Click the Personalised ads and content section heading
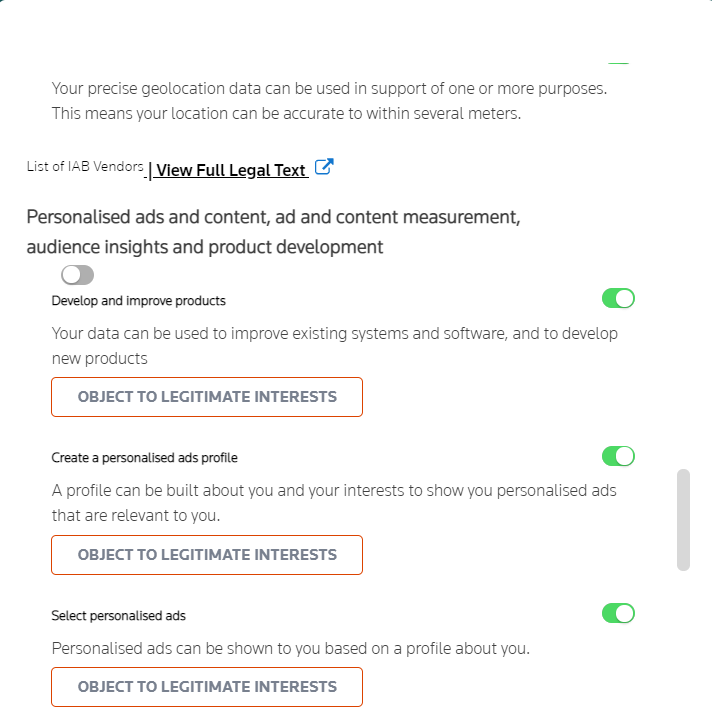 point(272,232)
